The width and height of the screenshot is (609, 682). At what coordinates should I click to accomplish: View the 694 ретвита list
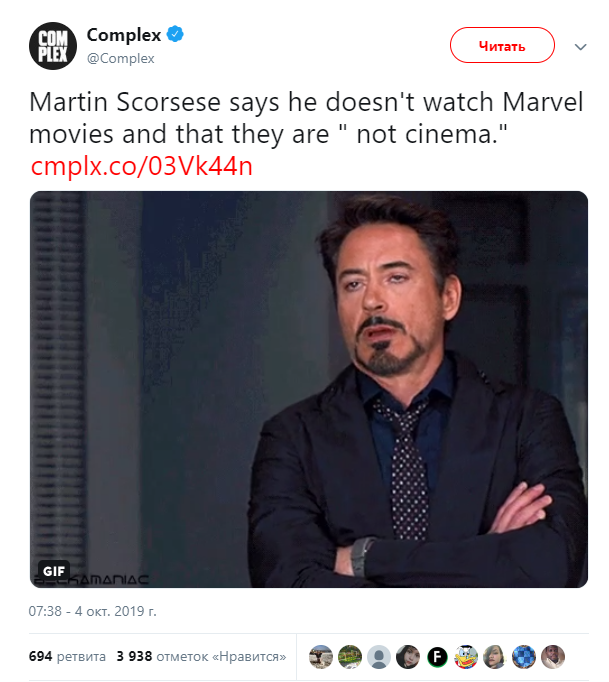click(67, 657)
